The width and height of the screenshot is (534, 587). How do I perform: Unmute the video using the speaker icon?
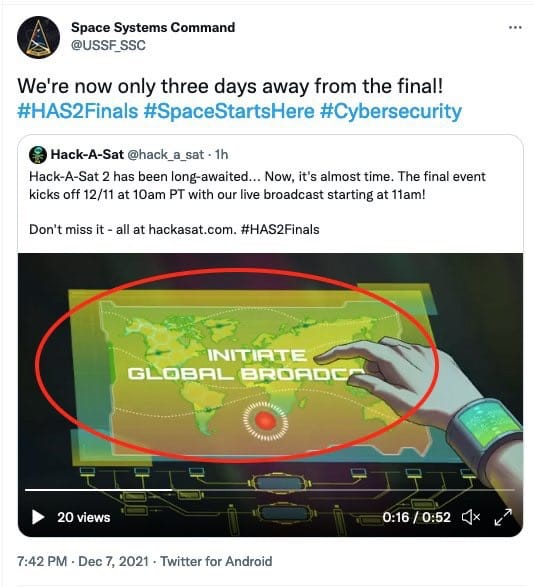[471, 517]
